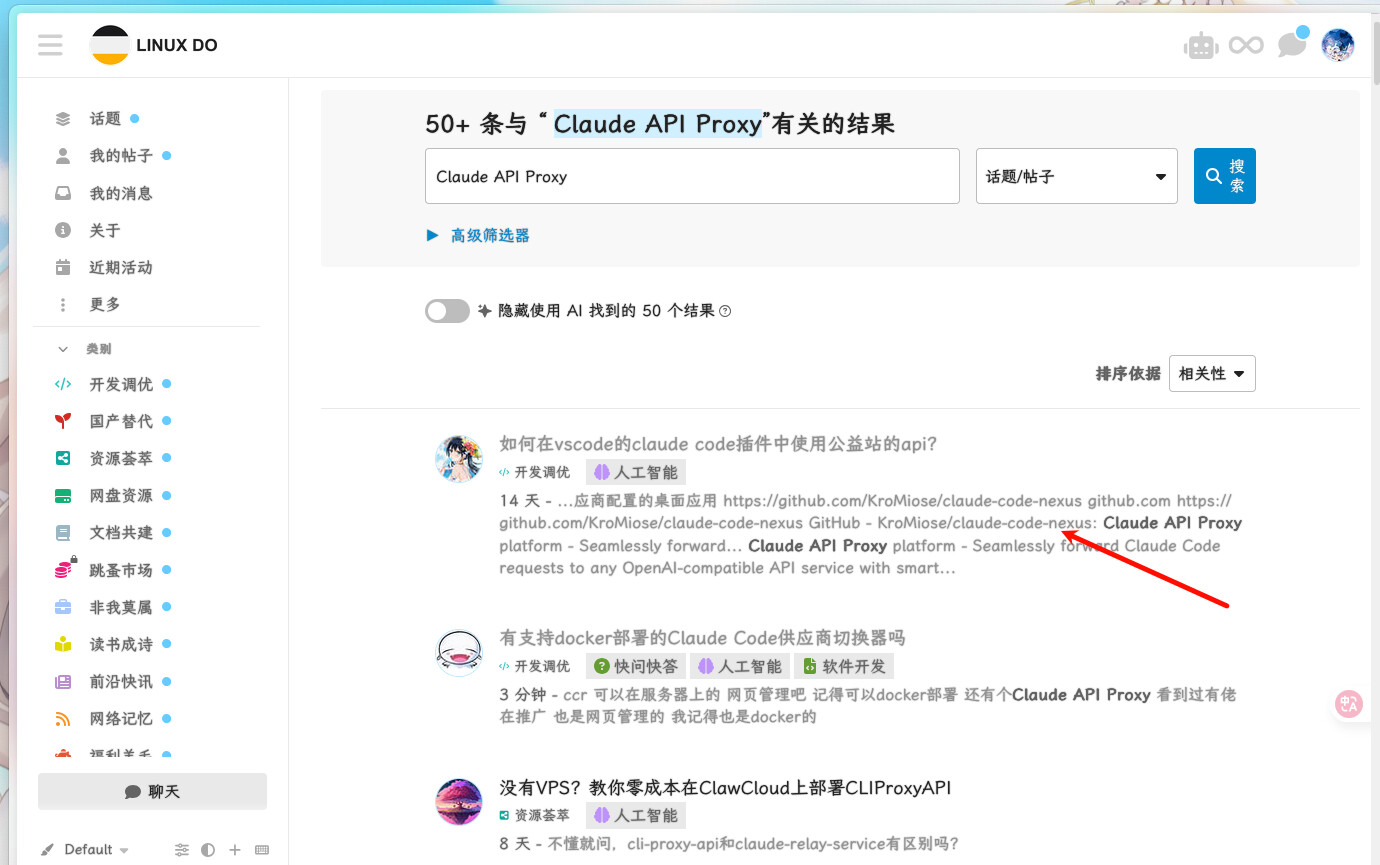This screenshot has width=1380, height=865.
Task: Open the 资源荟萃 category in sidebar
Action: [x=120, y=458]
